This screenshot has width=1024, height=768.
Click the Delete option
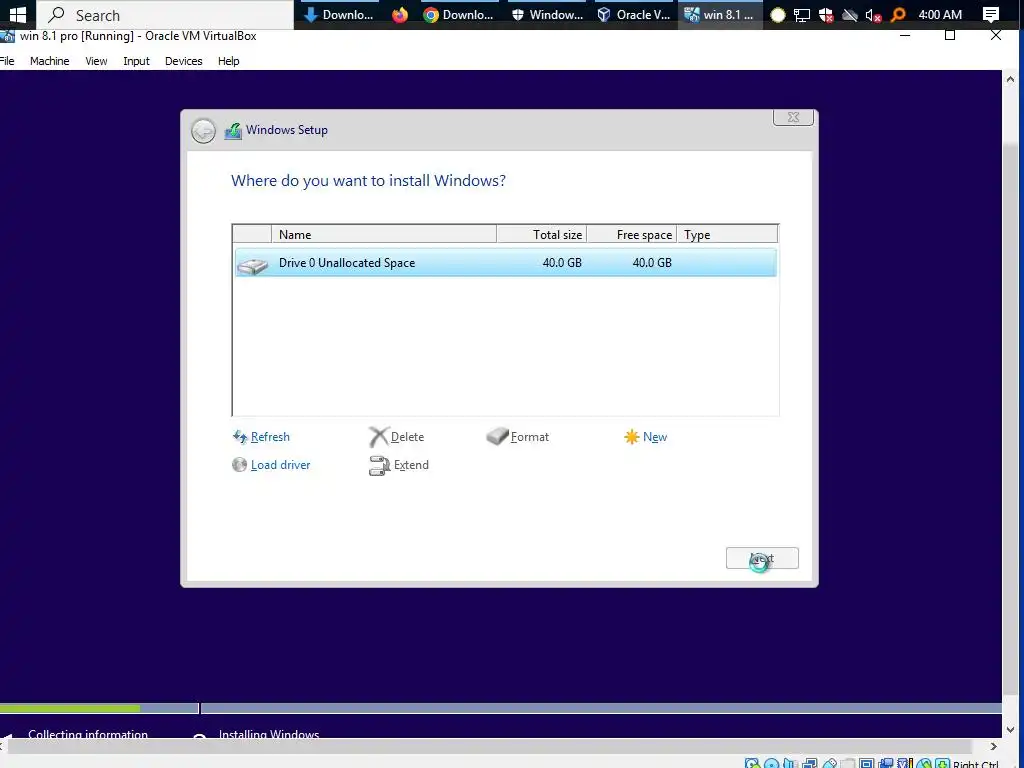[408, 437]
